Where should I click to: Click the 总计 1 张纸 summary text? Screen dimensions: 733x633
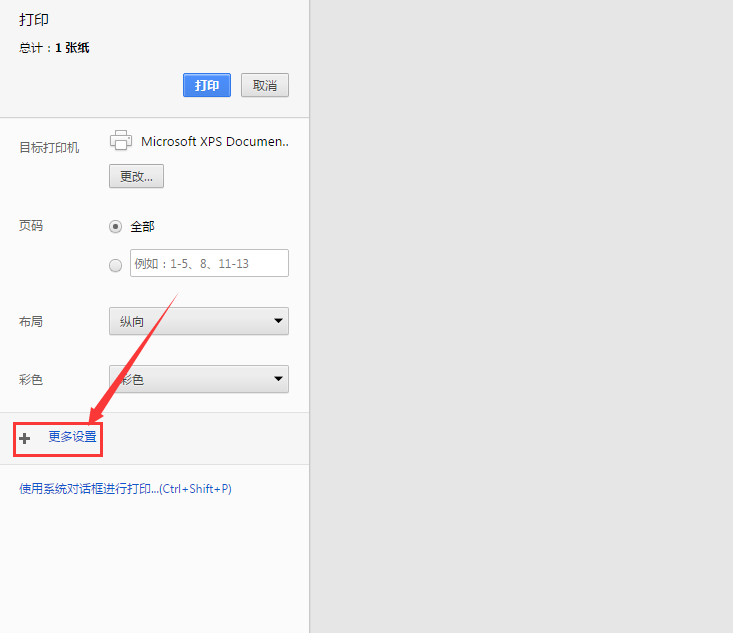54,48
